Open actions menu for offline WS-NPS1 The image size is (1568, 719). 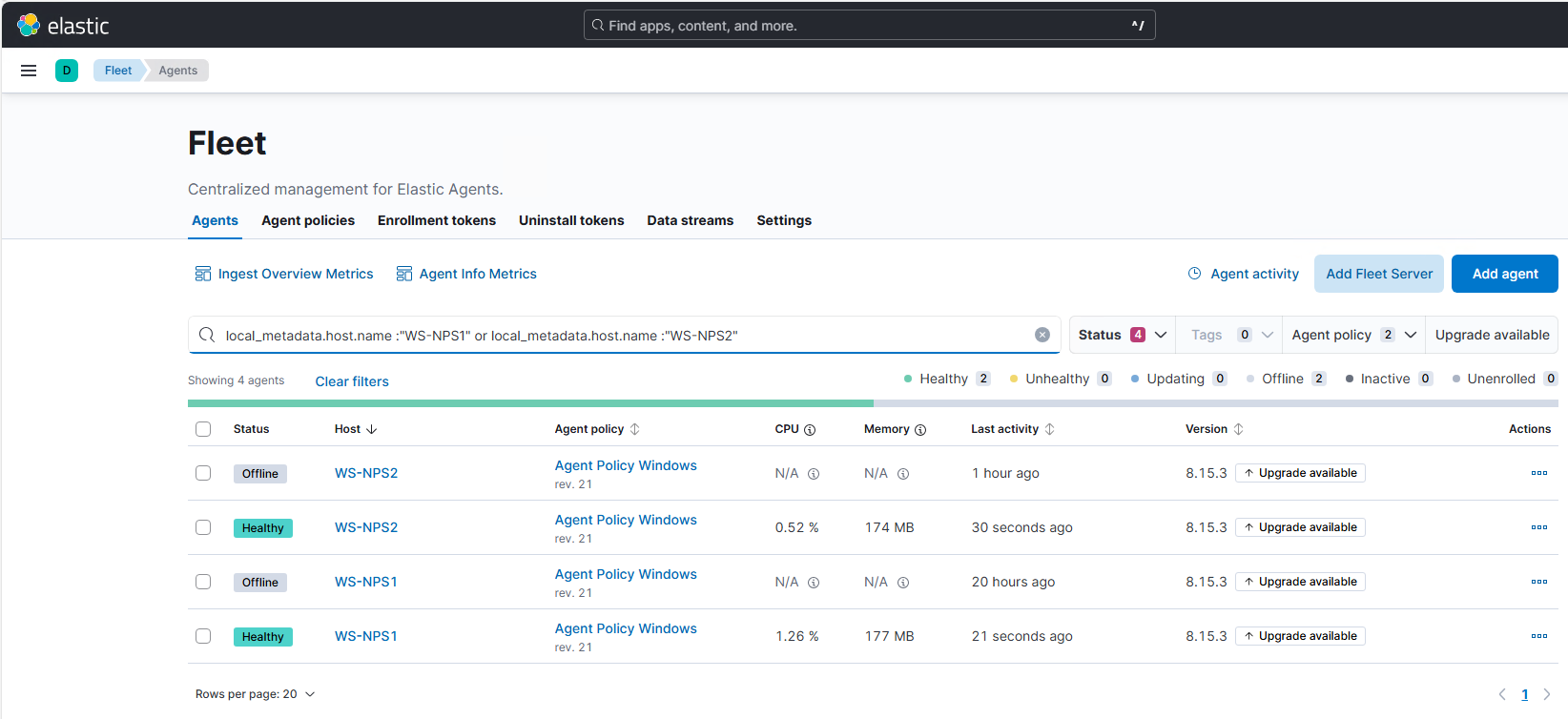[1539, 582]
